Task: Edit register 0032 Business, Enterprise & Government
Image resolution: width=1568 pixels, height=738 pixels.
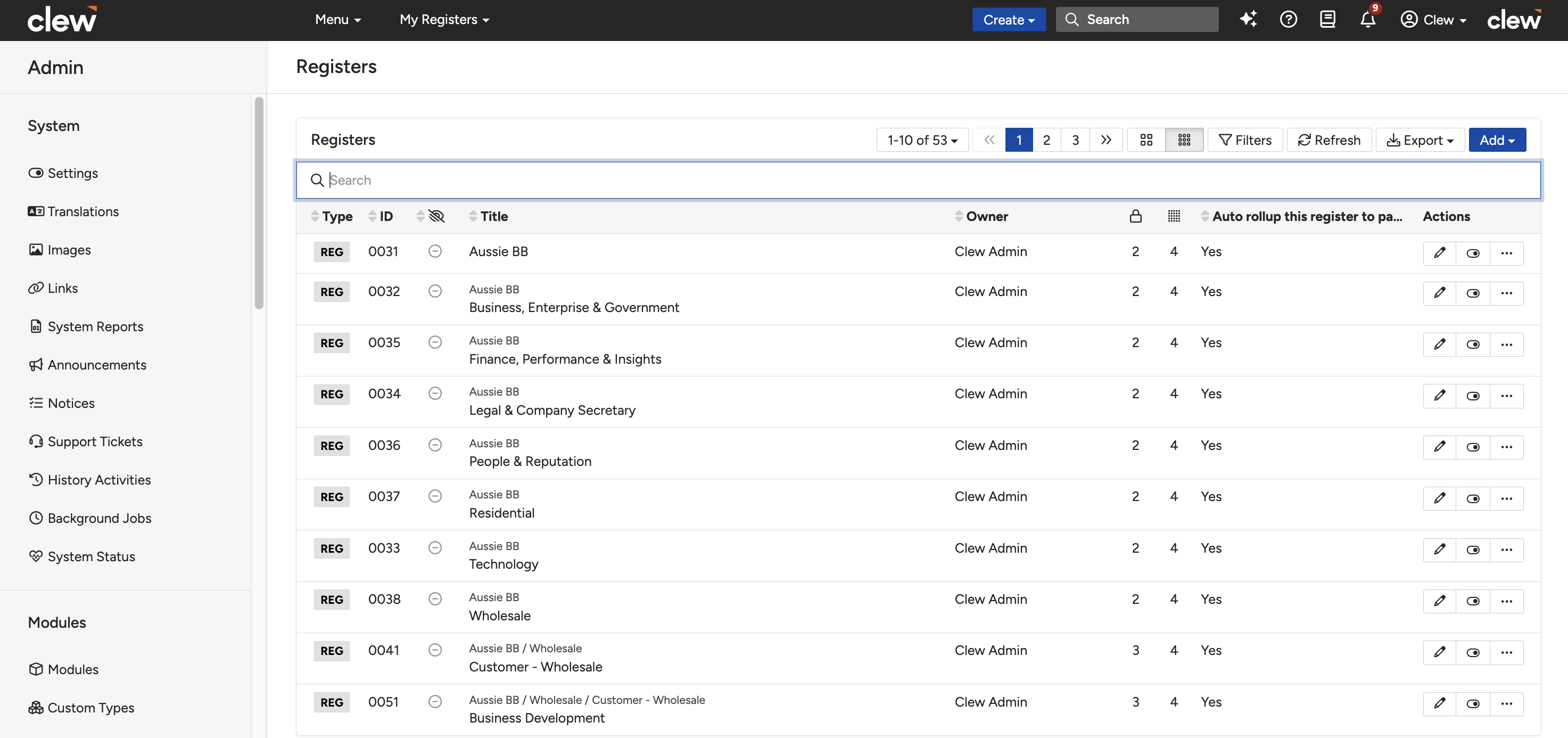Action: click(1440, 293)
